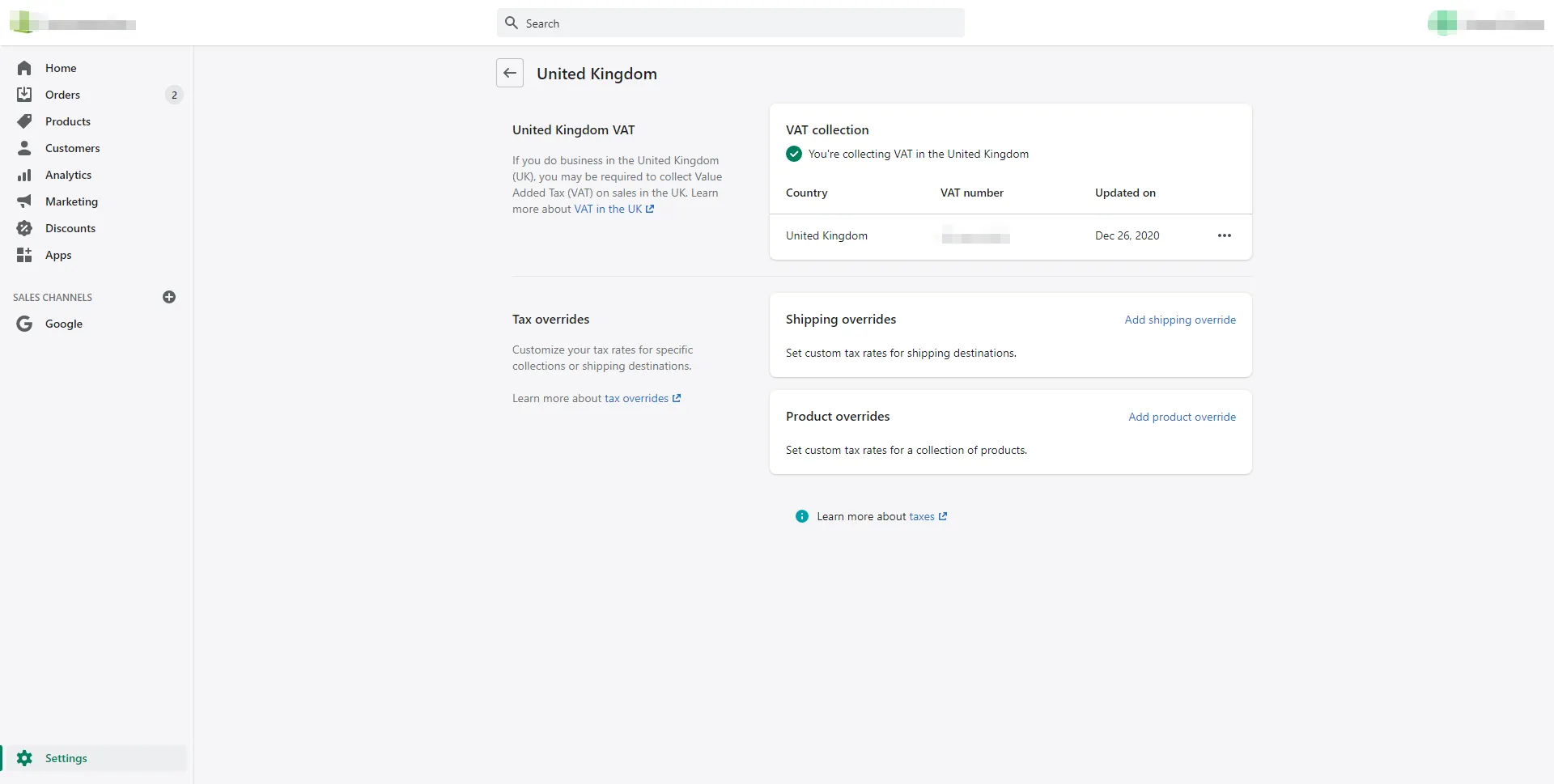Open Orders via its inbox icon
This screenshot has height=784, width=1554.
click(24, 95)
